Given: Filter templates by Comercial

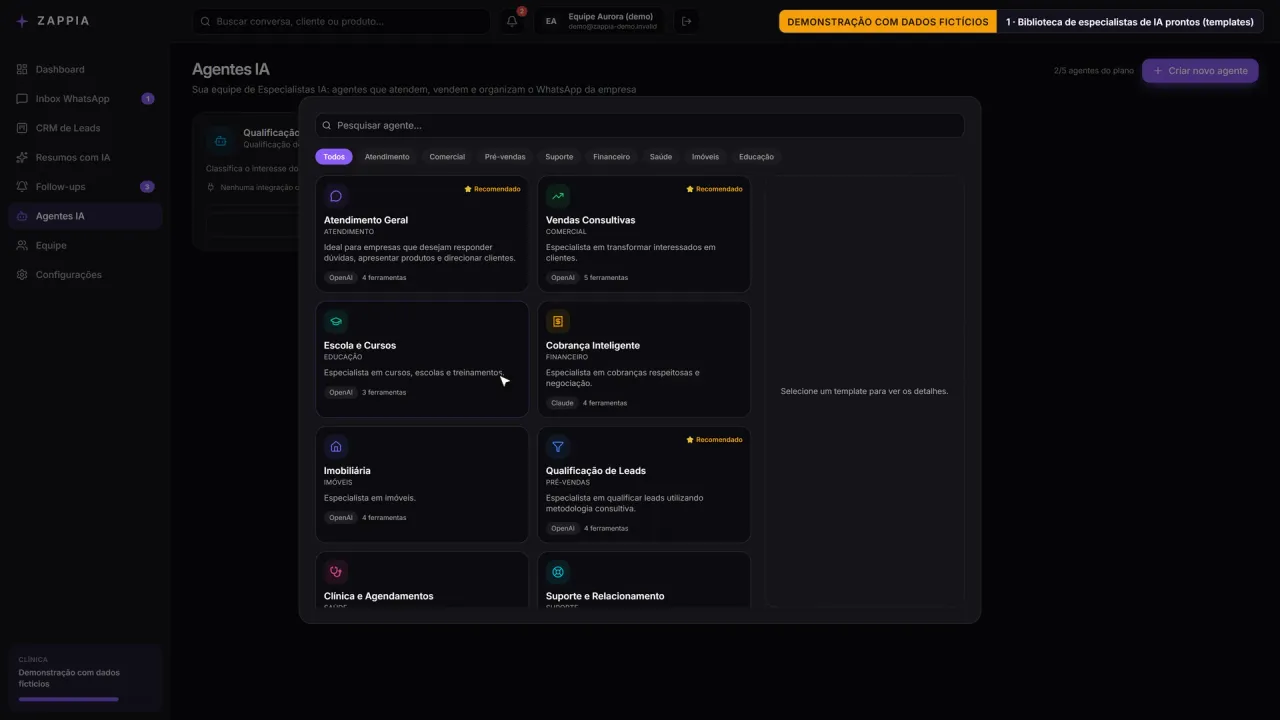Looking at the screenshot, I should pos(447,157).
